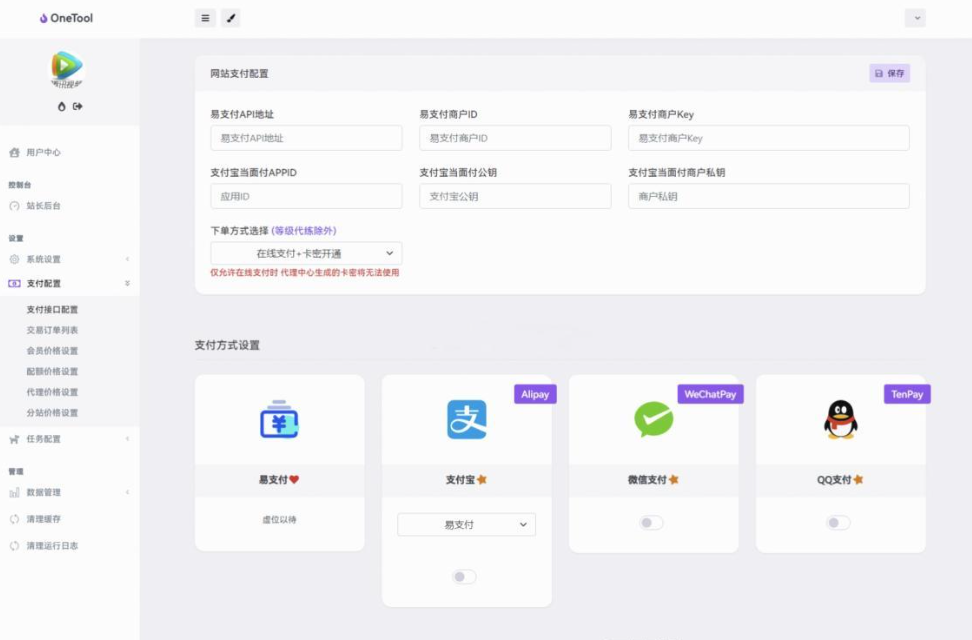Click the QQ penguin payment icon
Viewport: 972px width, 640px height.
pyautogui.click(x=839, y=419)
